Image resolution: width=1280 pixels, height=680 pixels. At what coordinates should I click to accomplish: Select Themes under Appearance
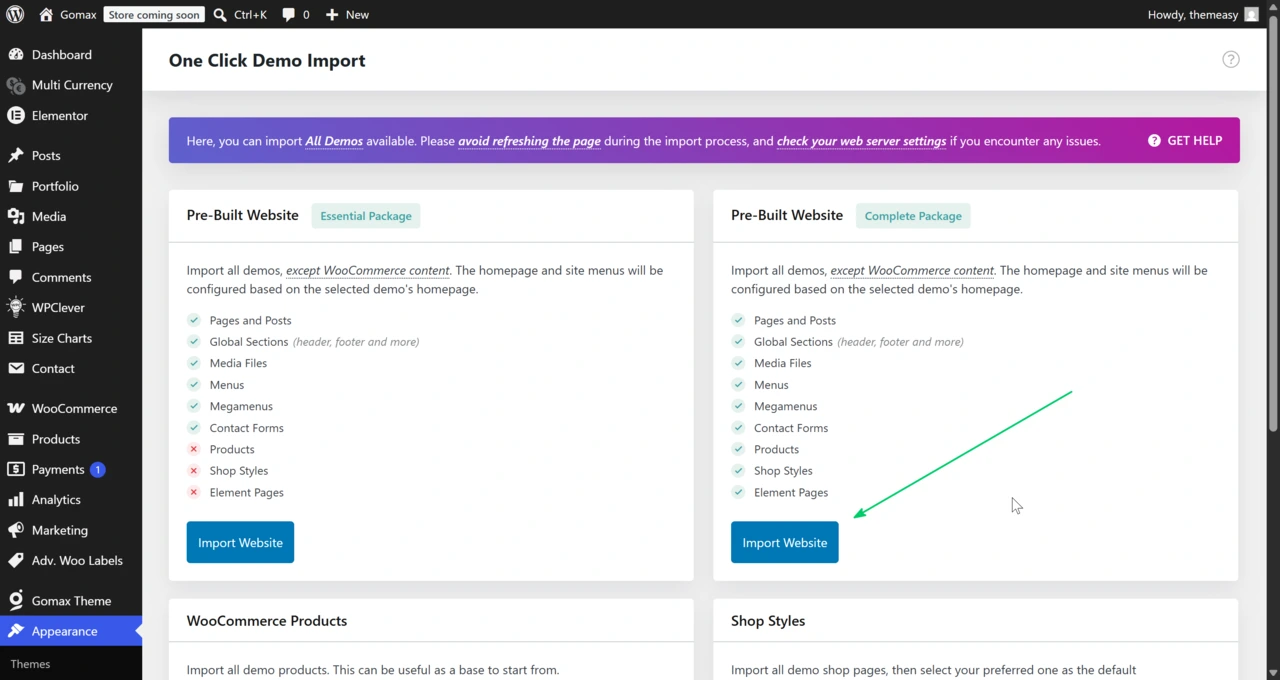click(x=30, y=664)
